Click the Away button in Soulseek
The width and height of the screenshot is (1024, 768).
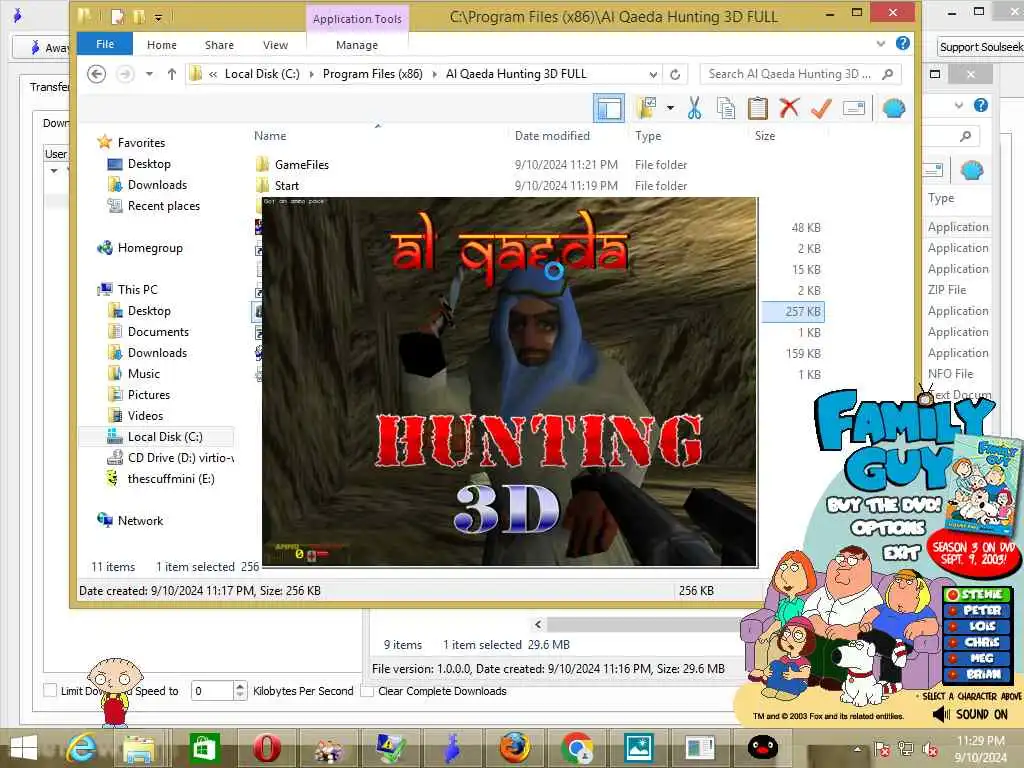[x=43, y=48]
